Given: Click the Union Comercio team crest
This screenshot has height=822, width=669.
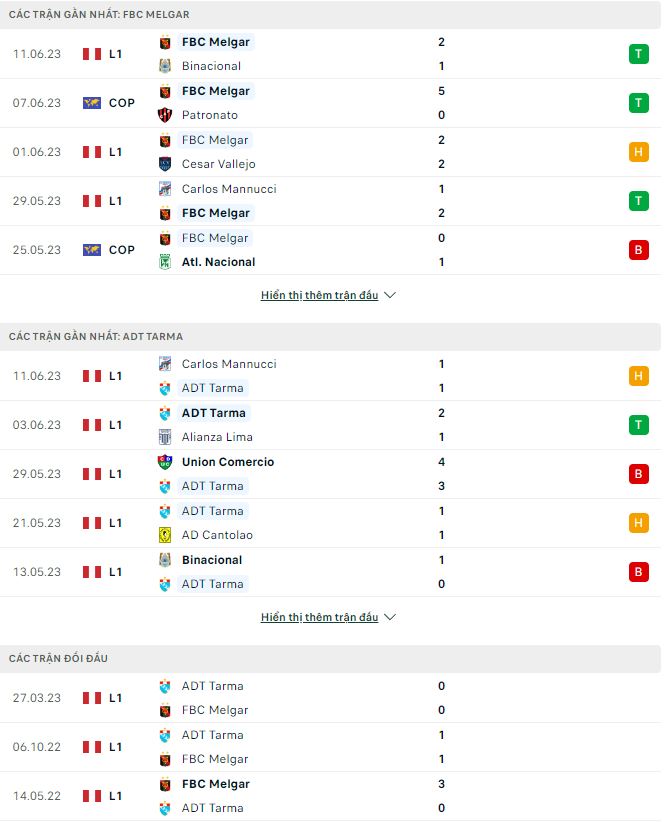Looking at the screenshot, I should point(166,462).
